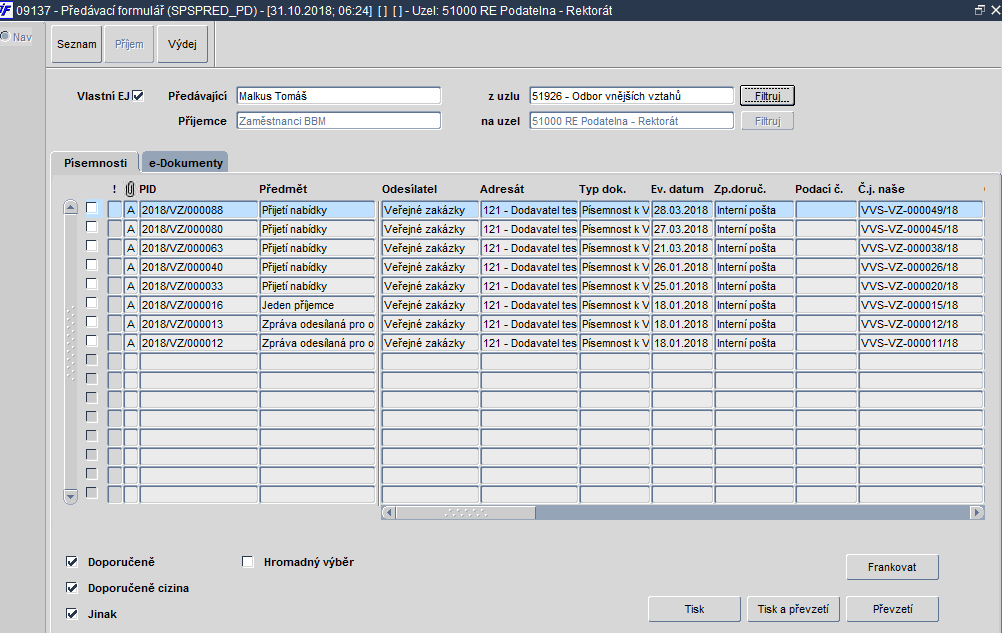Screen dimensions: 1002x633
Task: Click the left arrow of the horizontal scrollbar
Action: (389, 512)
